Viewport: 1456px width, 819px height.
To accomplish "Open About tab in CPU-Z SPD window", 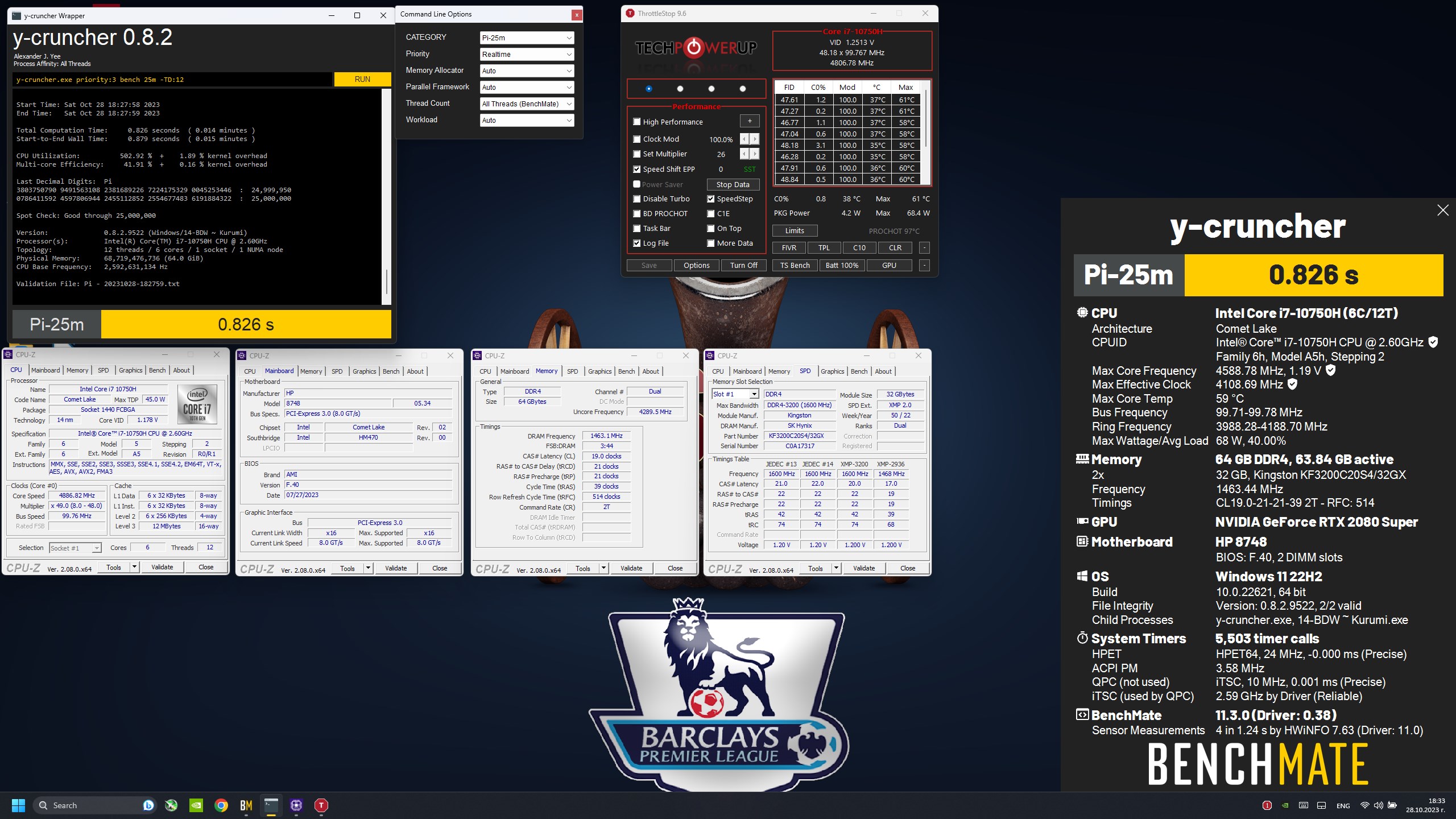I will pyautogui.click(x=883, y=371).
